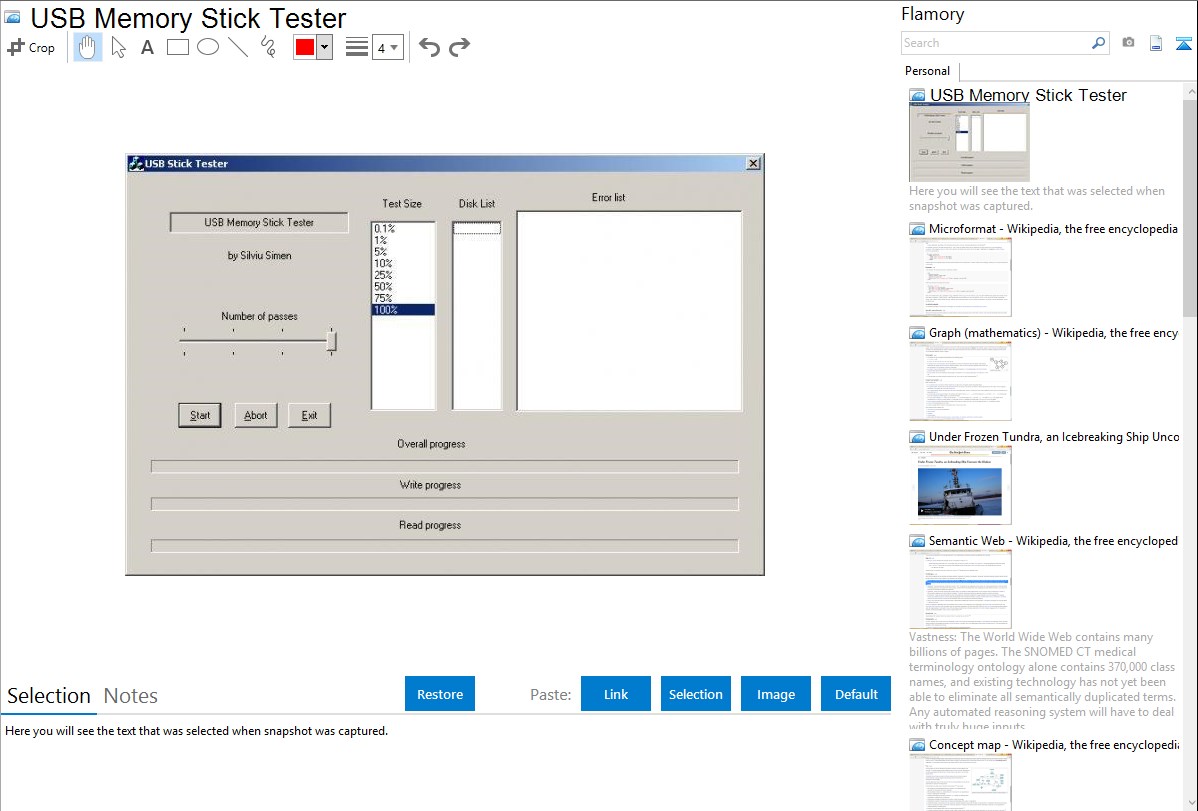
Task: Click the camera snapshot icon
Action: pos(1128,43)
